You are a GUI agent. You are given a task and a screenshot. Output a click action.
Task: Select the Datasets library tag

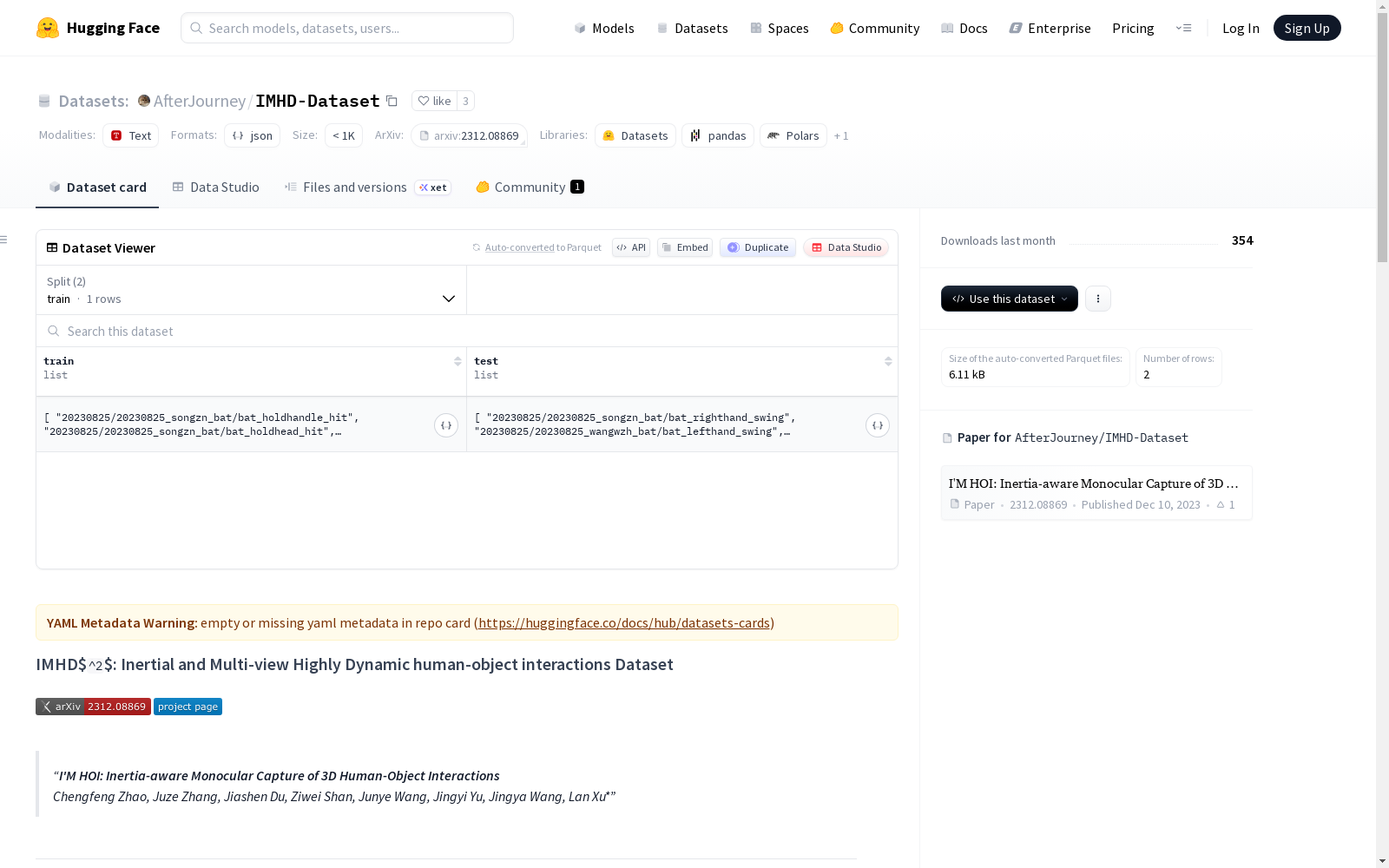pos(635,135)
